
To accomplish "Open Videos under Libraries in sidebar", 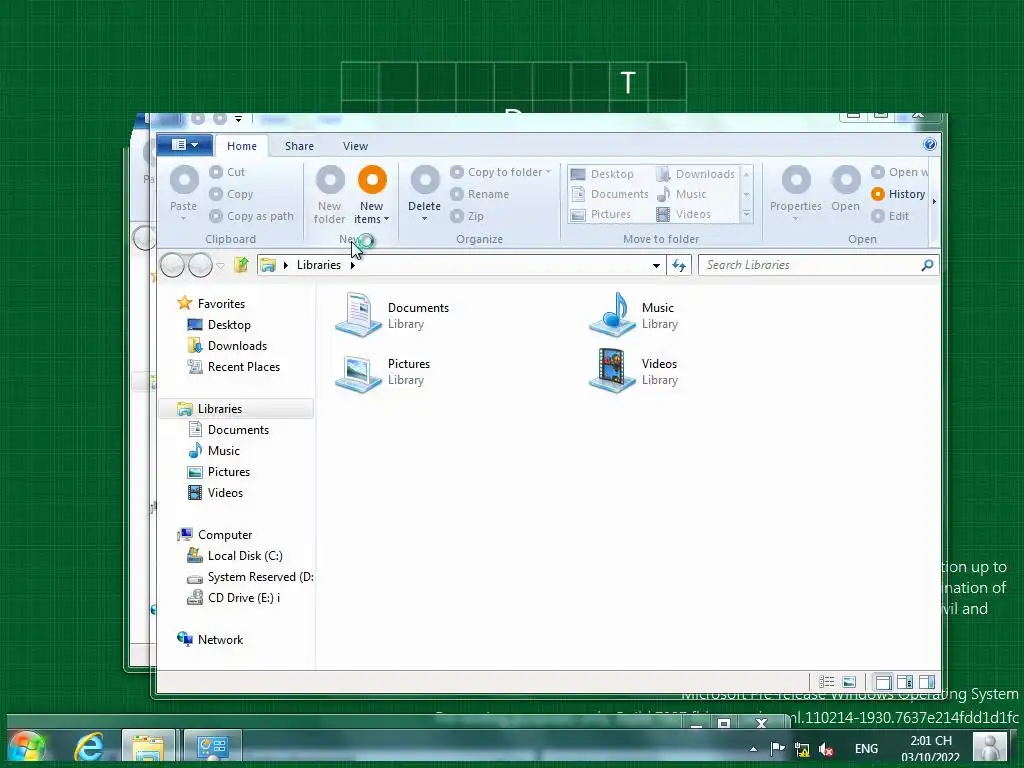I will click(x=216, y=492).
